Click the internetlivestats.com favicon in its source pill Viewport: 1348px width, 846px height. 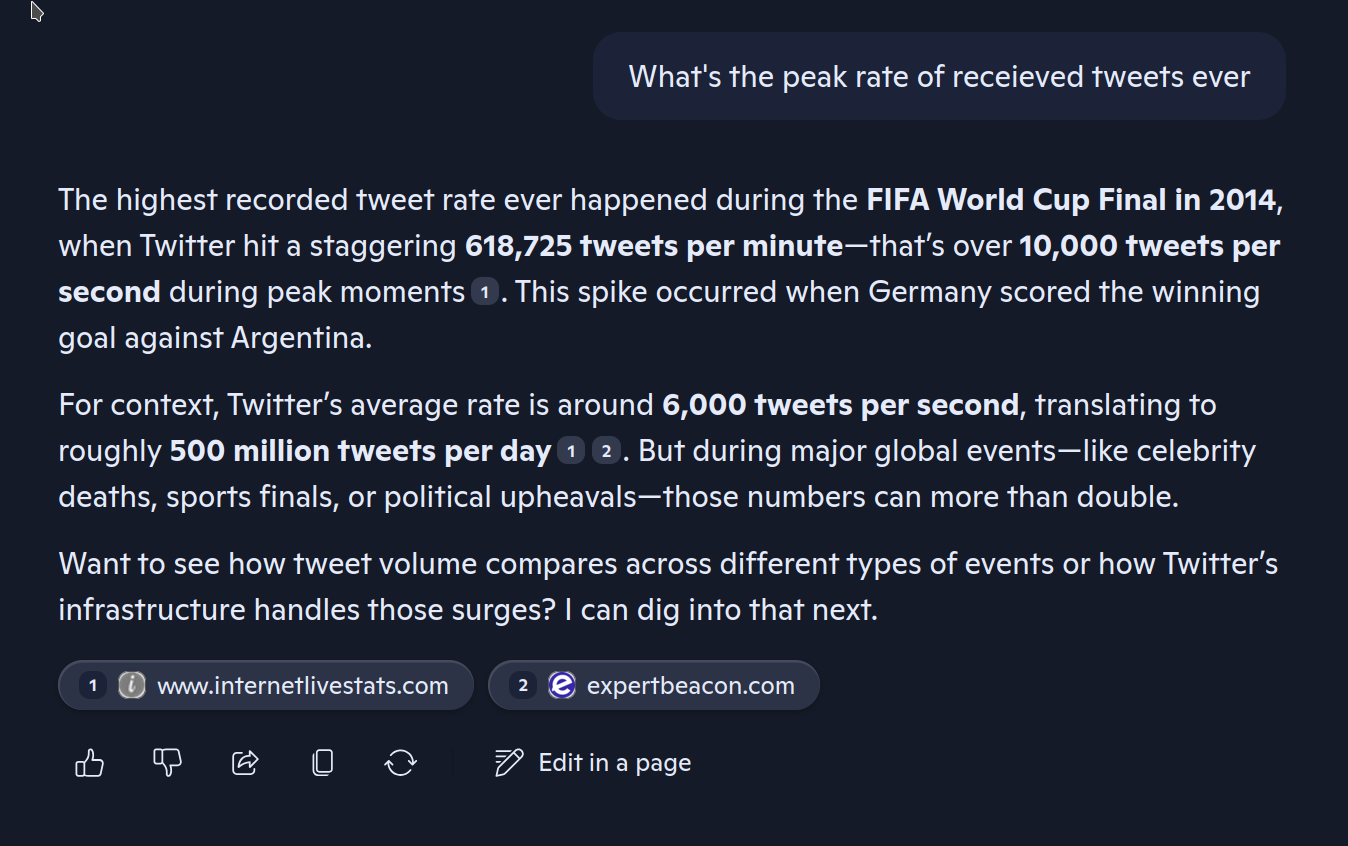pos(131,685)
